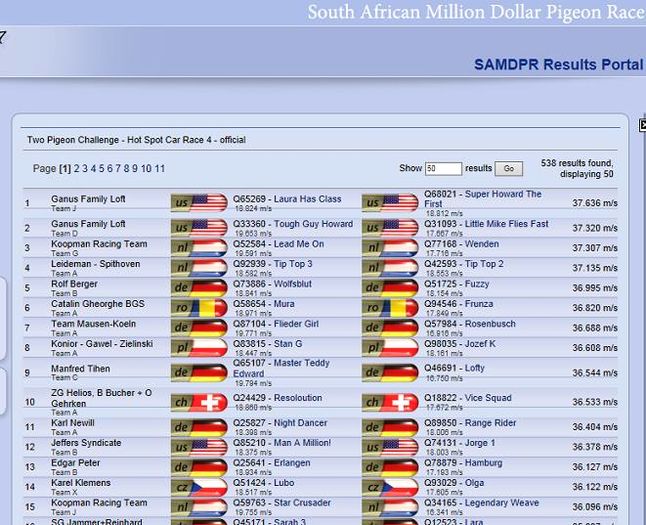Click German flag beside Wolfsblut
The image size is (646, 525).
coord(199,288)
